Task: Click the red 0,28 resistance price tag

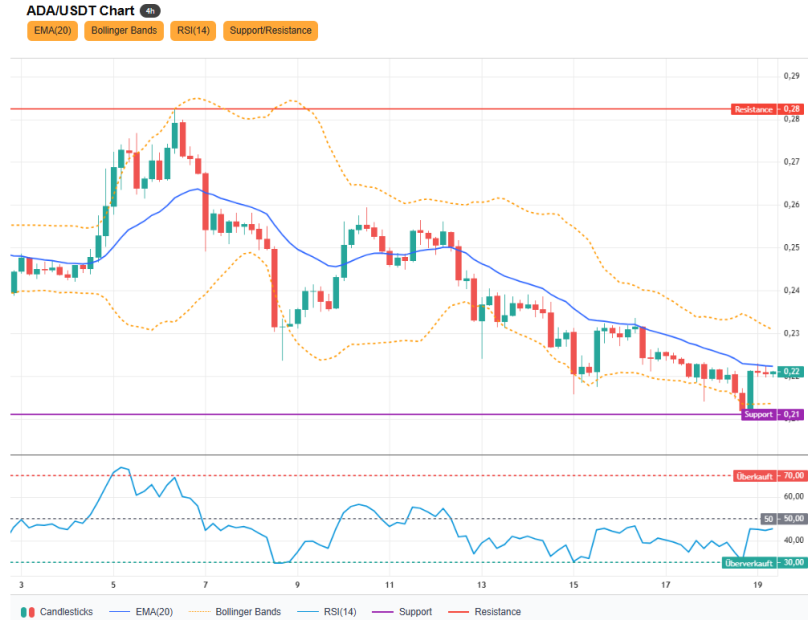Action: (791, 109)
